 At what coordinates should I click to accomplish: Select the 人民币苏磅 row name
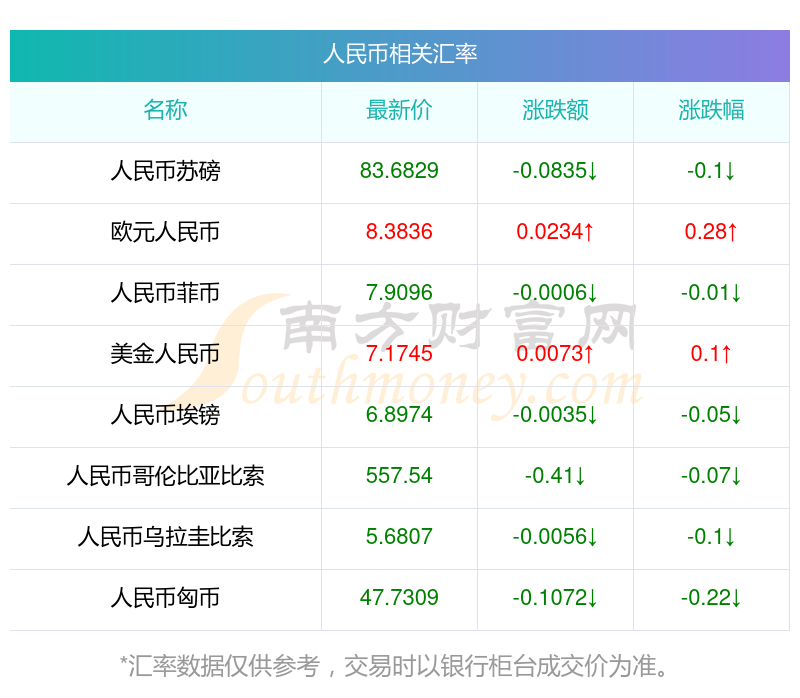tap(165, 171)
